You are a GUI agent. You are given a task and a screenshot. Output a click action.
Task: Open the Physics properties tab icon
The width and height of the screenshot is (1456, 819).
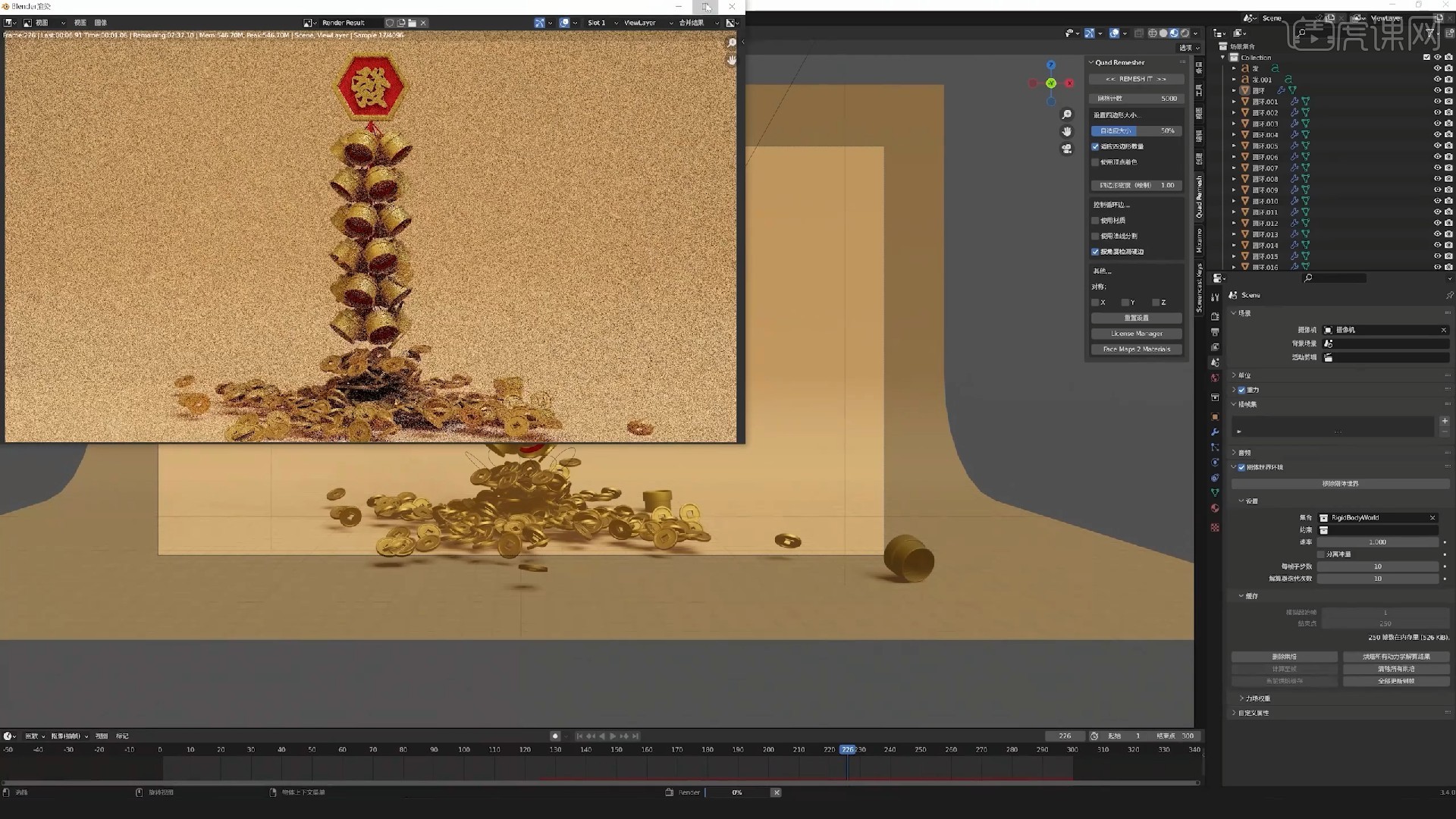pos(1215,463)
